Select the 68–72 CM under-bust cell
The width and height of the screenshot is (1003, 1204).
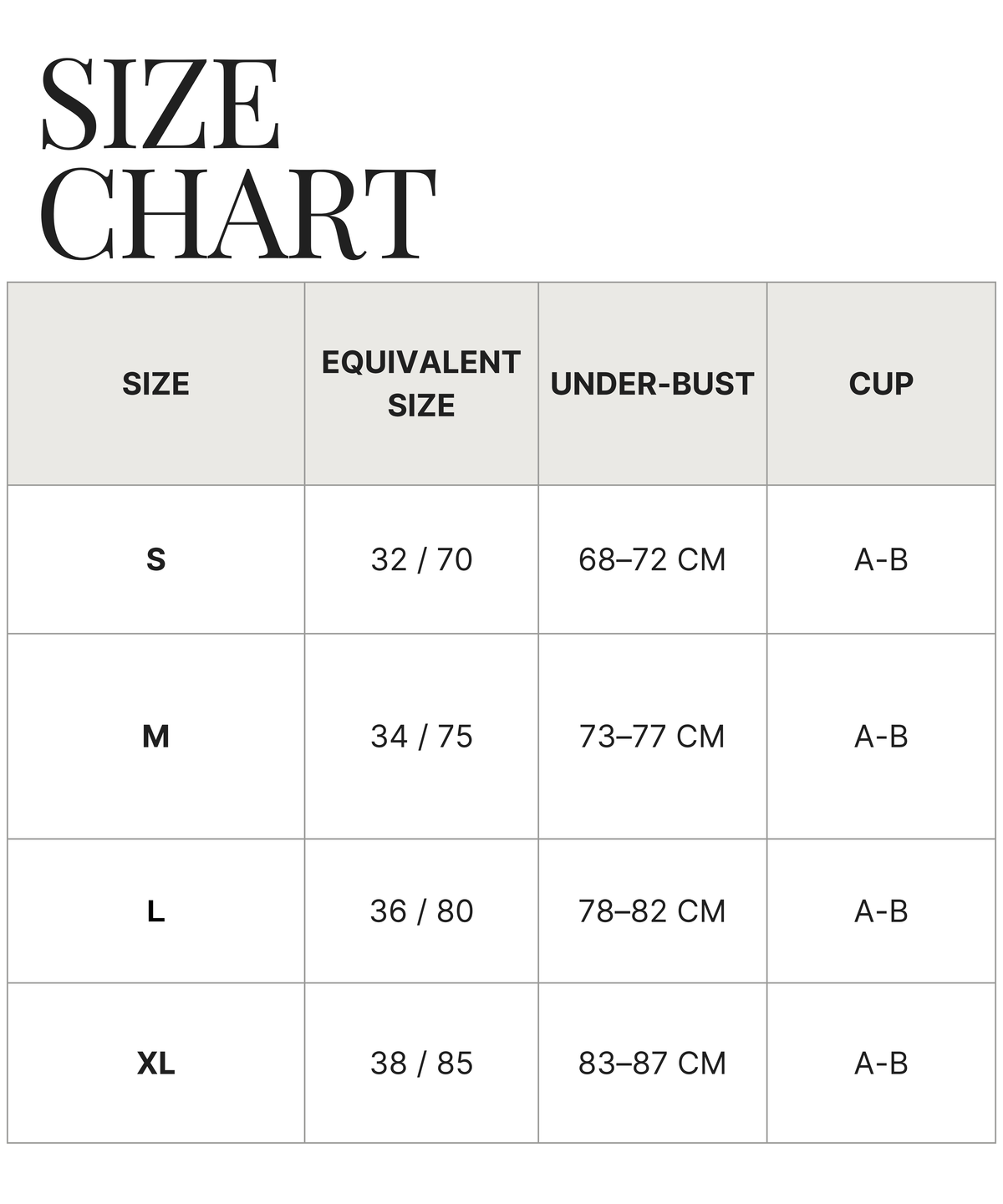652,559
